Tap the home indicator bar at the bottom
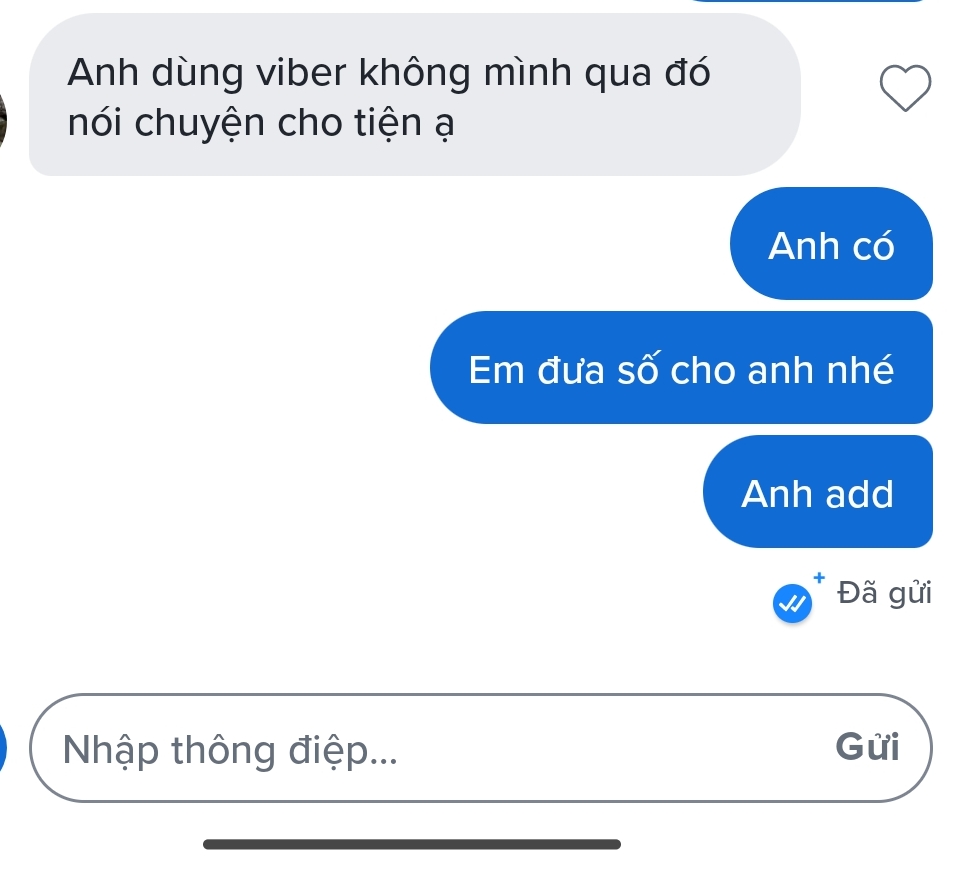955x869 pixels. pos(411,844)
